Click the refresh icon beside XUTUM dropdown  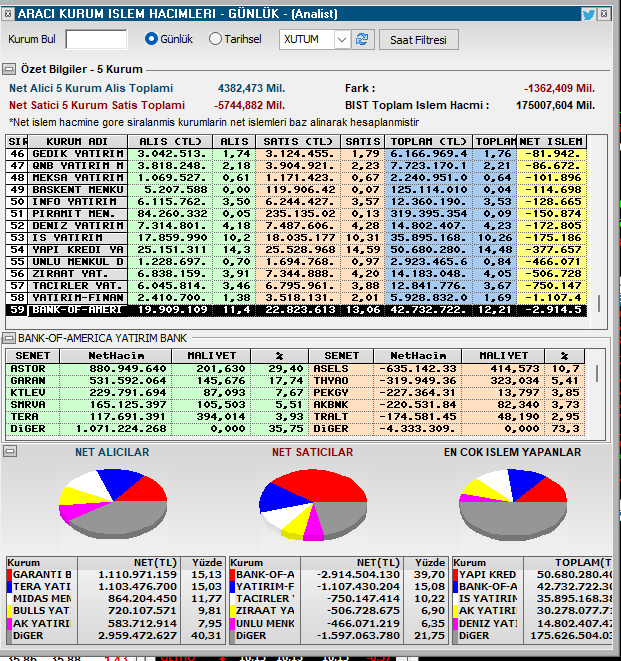pyautogui.click(x=363, y=39)
